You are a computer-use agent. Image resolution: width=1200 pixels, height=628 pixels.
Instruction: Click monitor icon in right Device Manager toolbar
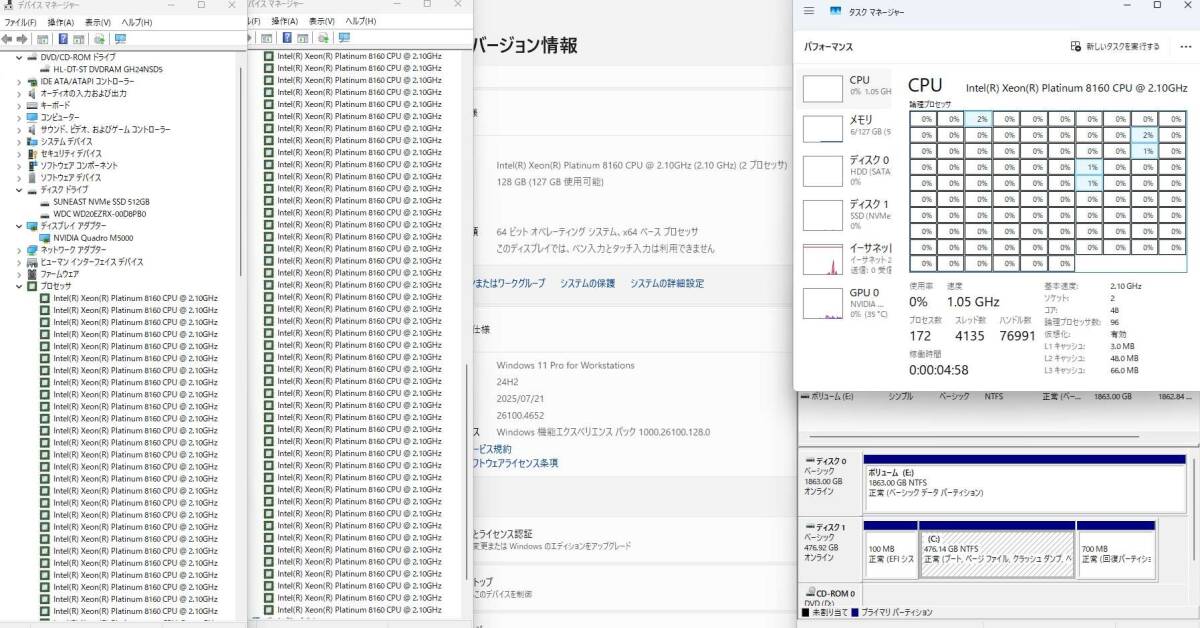coord(344,39)
